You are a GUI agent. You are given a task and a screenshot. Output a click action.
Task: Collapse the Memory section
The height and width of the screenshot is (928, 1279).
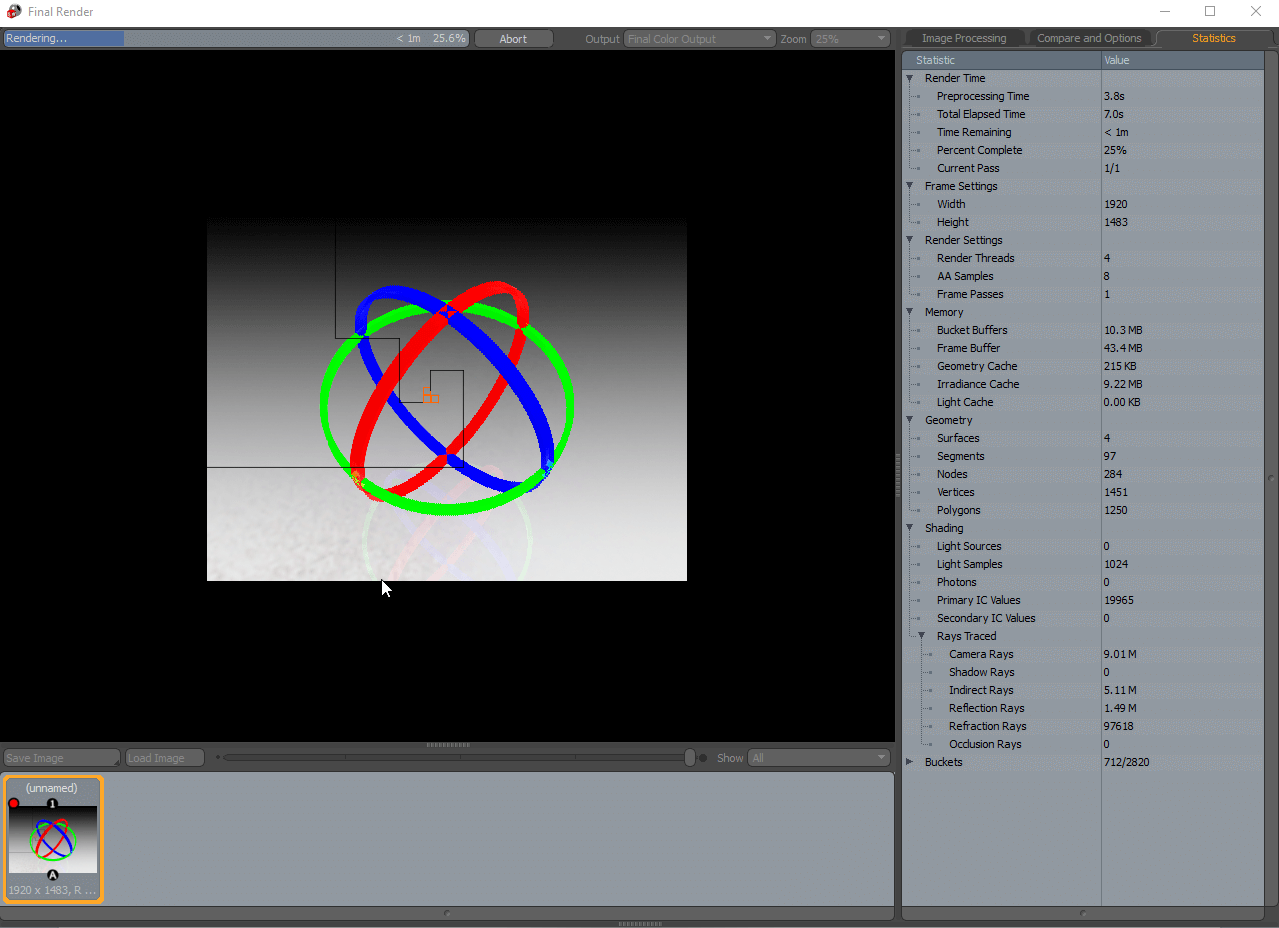coord(910,312)
